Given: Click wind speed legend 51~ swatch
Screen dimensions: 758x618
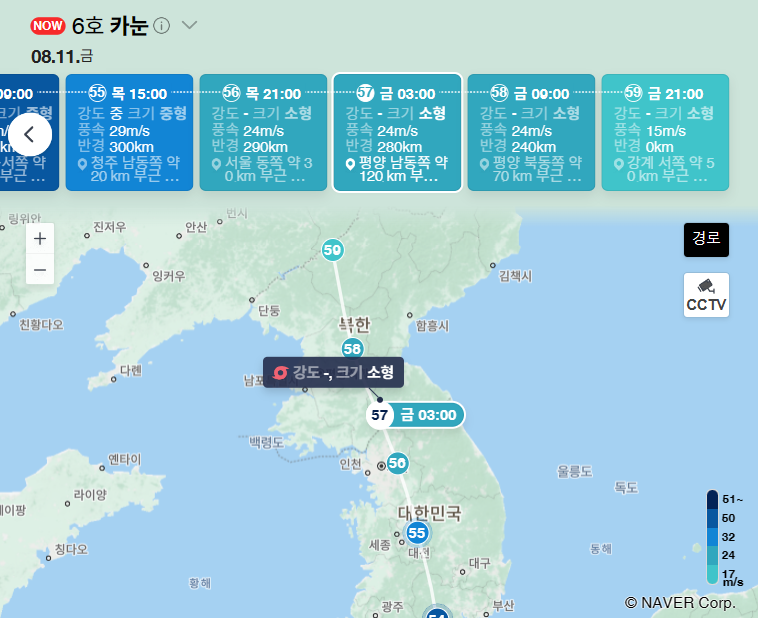Looking at the screenshot, I should tap(712, 500).
